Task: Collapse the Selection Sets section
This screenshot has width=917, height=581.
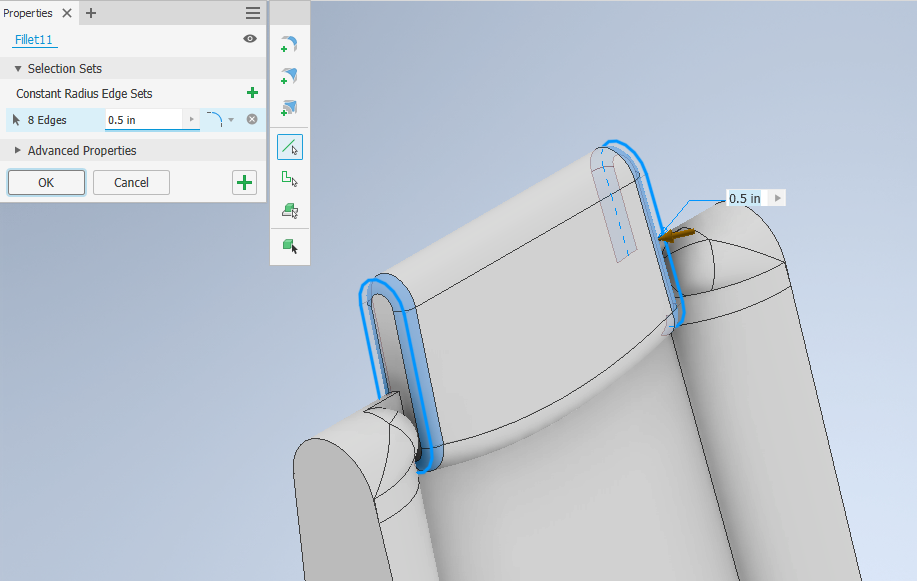Action: pos(18,68)
